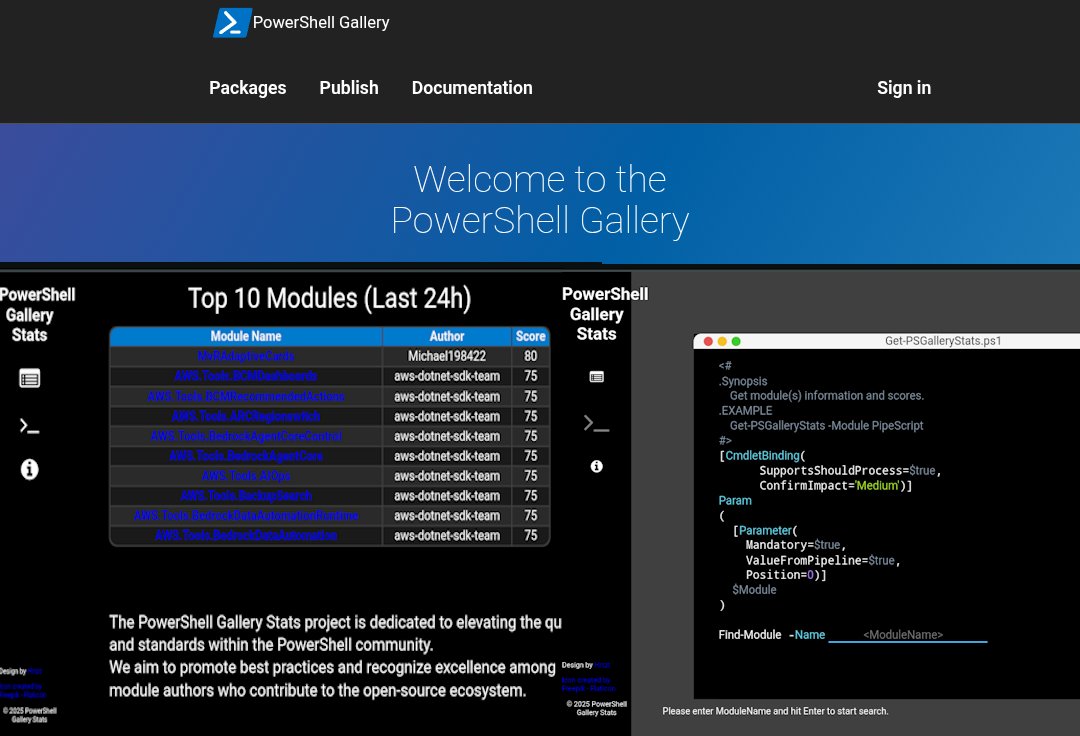Click the -Name parameter label

tap(807, 635)
